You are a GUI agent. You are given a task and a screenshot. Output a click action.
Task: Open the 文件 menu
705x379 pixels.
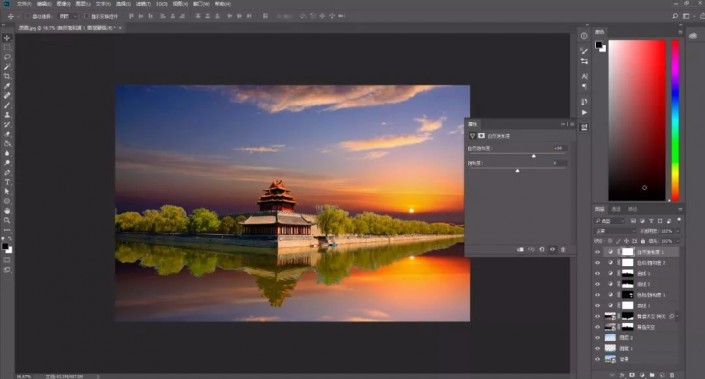(x=24, y=4)
